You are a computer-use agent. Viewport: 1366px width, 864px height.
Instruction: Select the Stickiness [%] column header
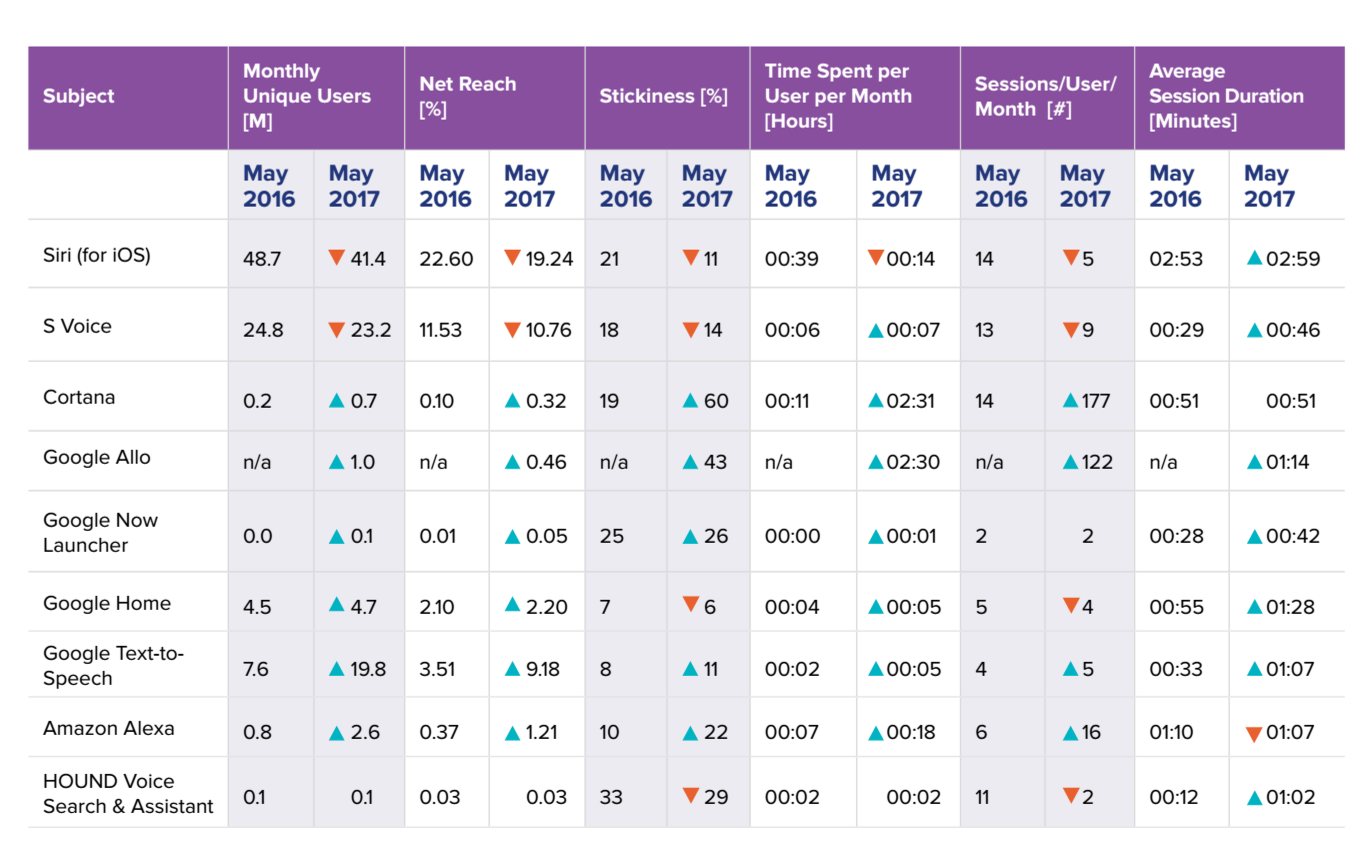click(x=662, y=97)
